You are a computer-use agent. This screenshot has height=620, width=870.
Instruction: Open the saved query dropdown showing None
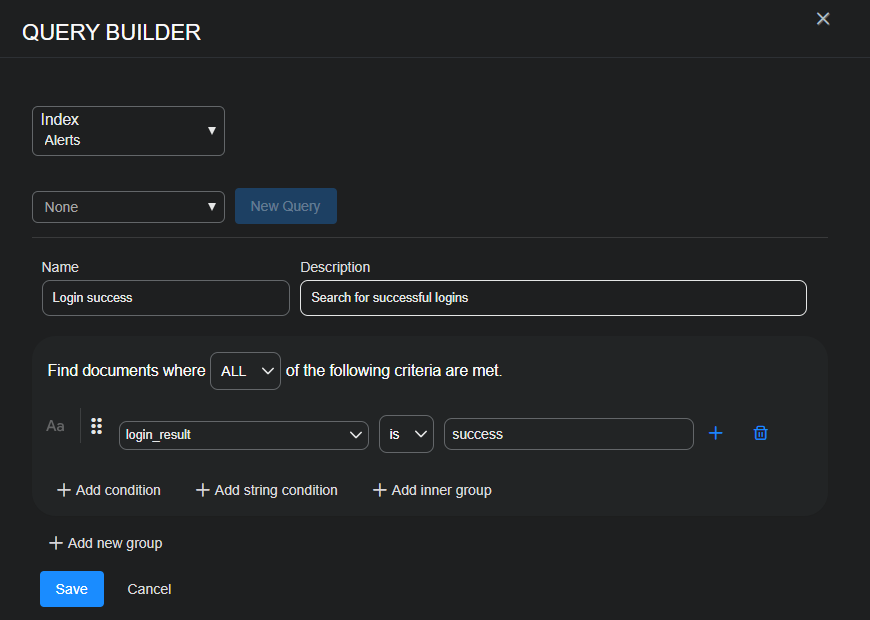tap(128, 207)
